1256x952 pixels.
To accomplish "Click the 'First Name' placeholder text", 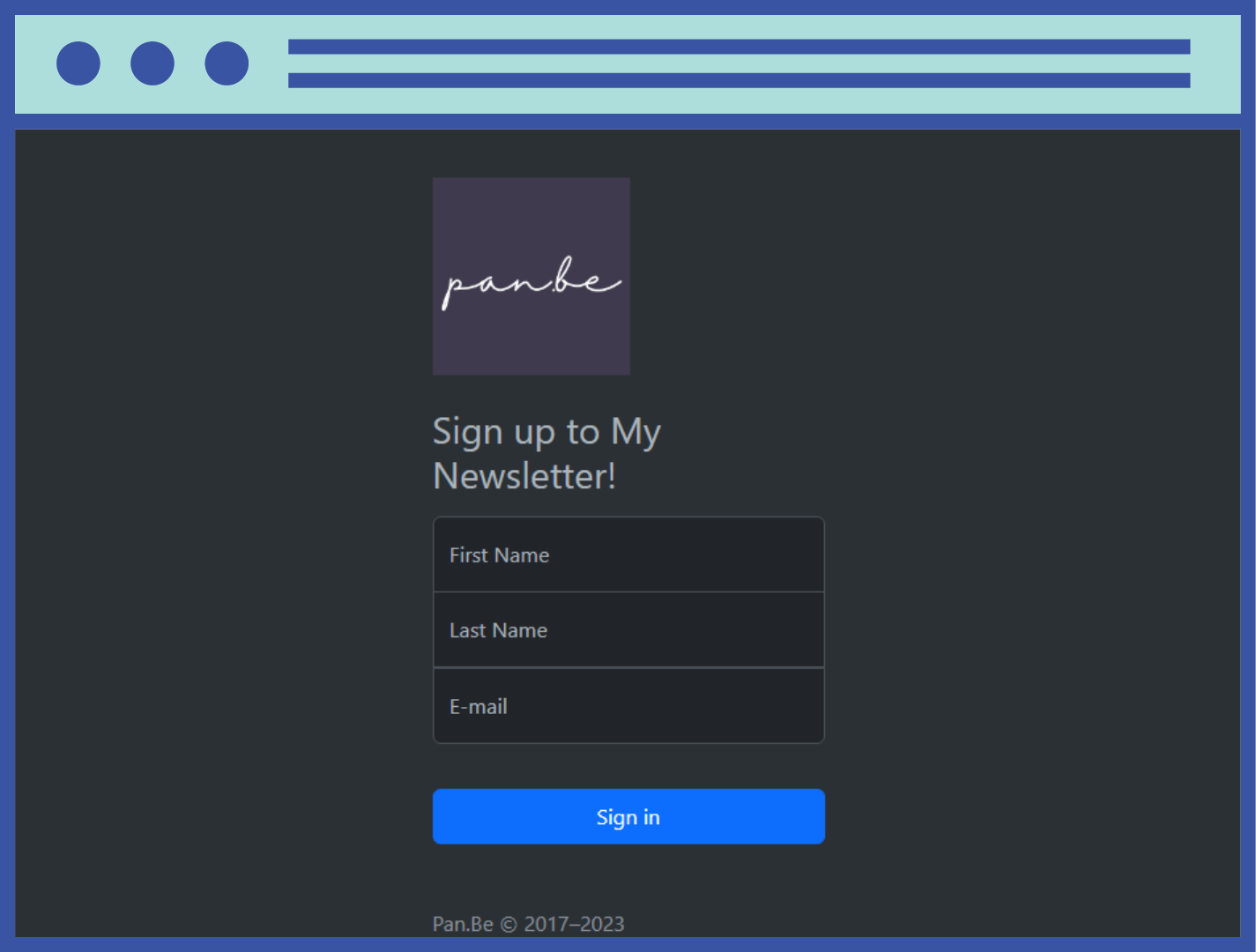I will 499,555.
